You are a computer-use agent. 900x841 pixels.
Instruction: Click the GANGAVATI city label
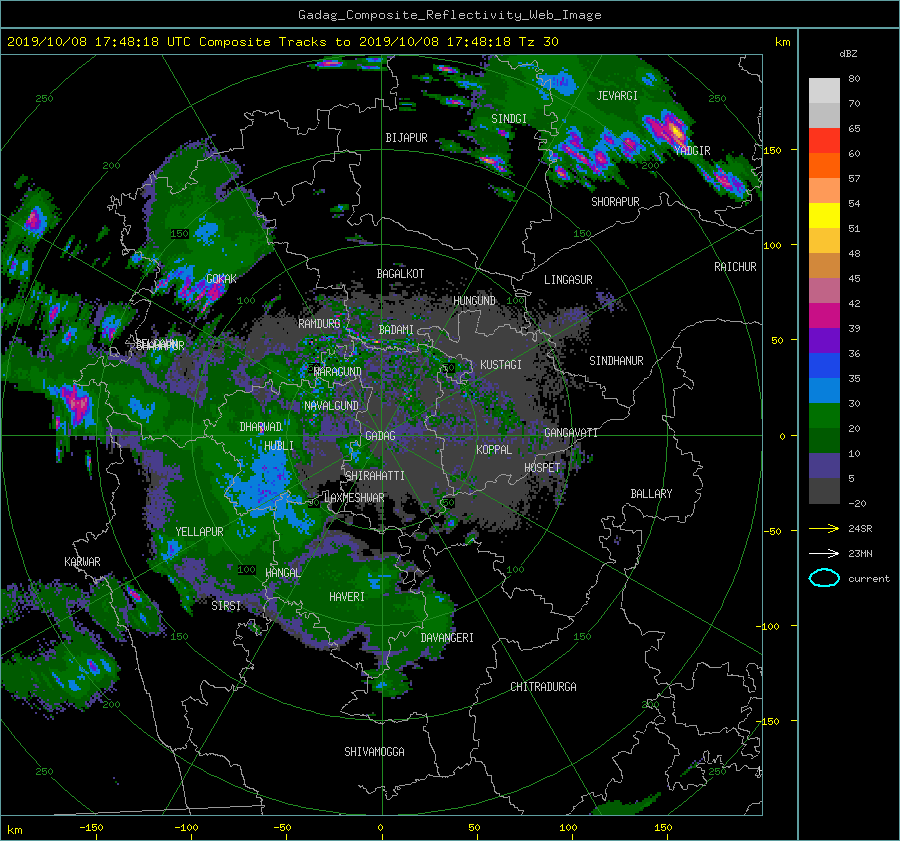[571, 433]
